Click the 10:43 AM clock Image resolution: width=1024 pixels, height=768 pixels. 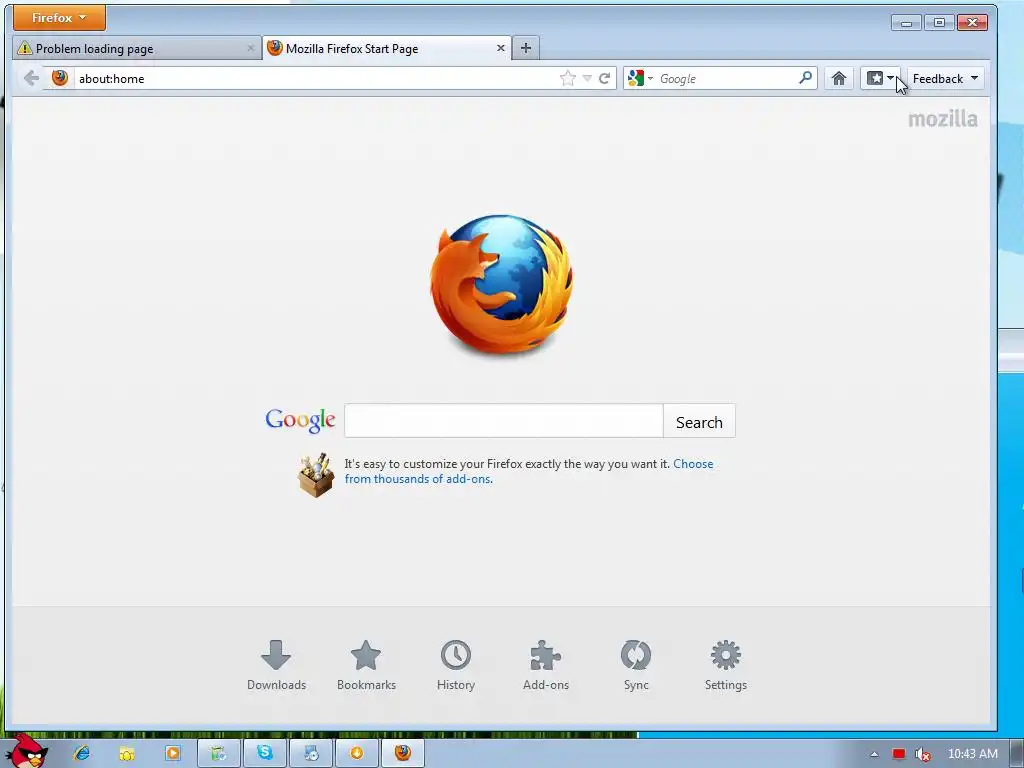[x=972, y=754]
